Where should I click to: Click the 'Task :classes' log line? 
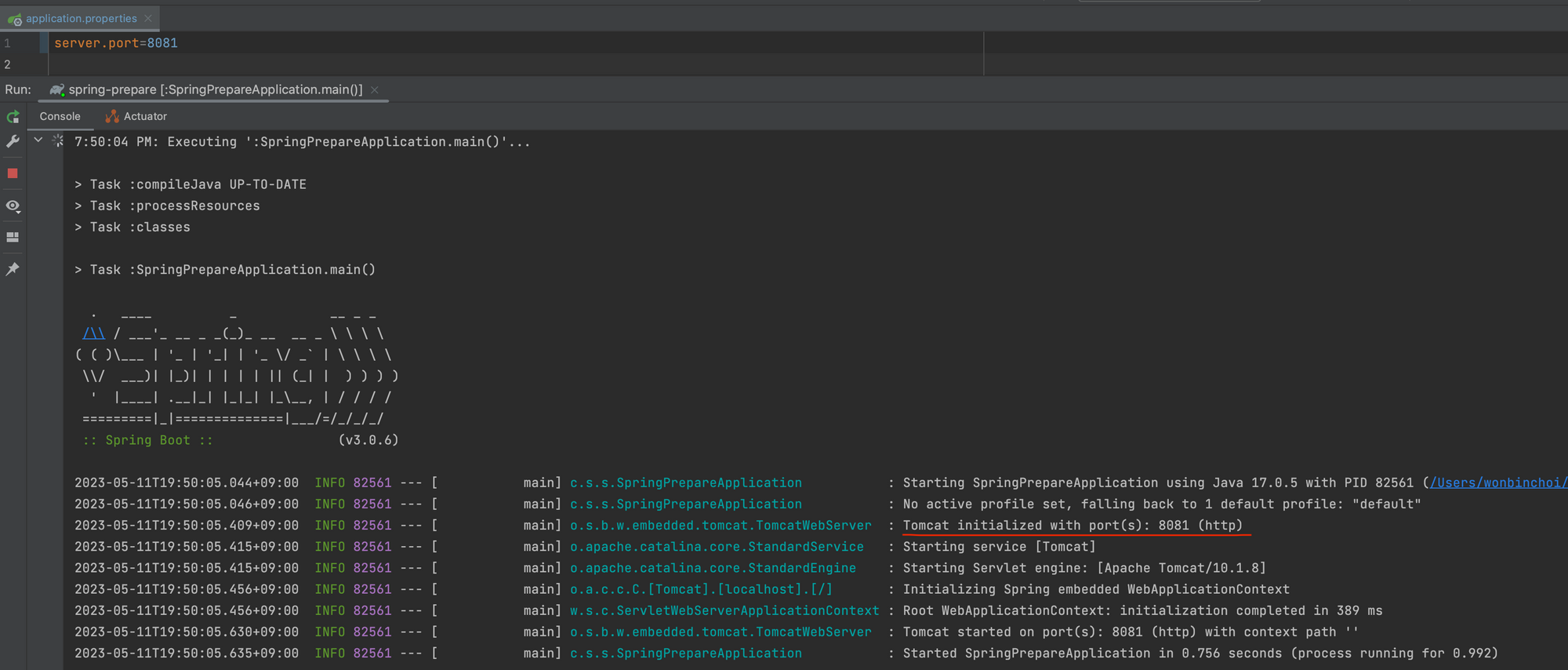pos(132,227)
